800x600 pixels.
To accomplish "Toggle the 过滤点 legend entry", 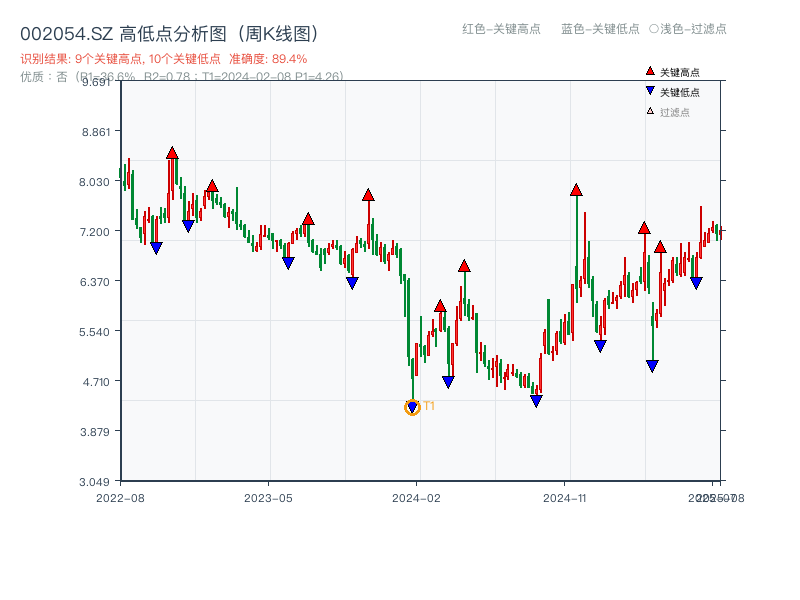I will [x=674, y=112].
